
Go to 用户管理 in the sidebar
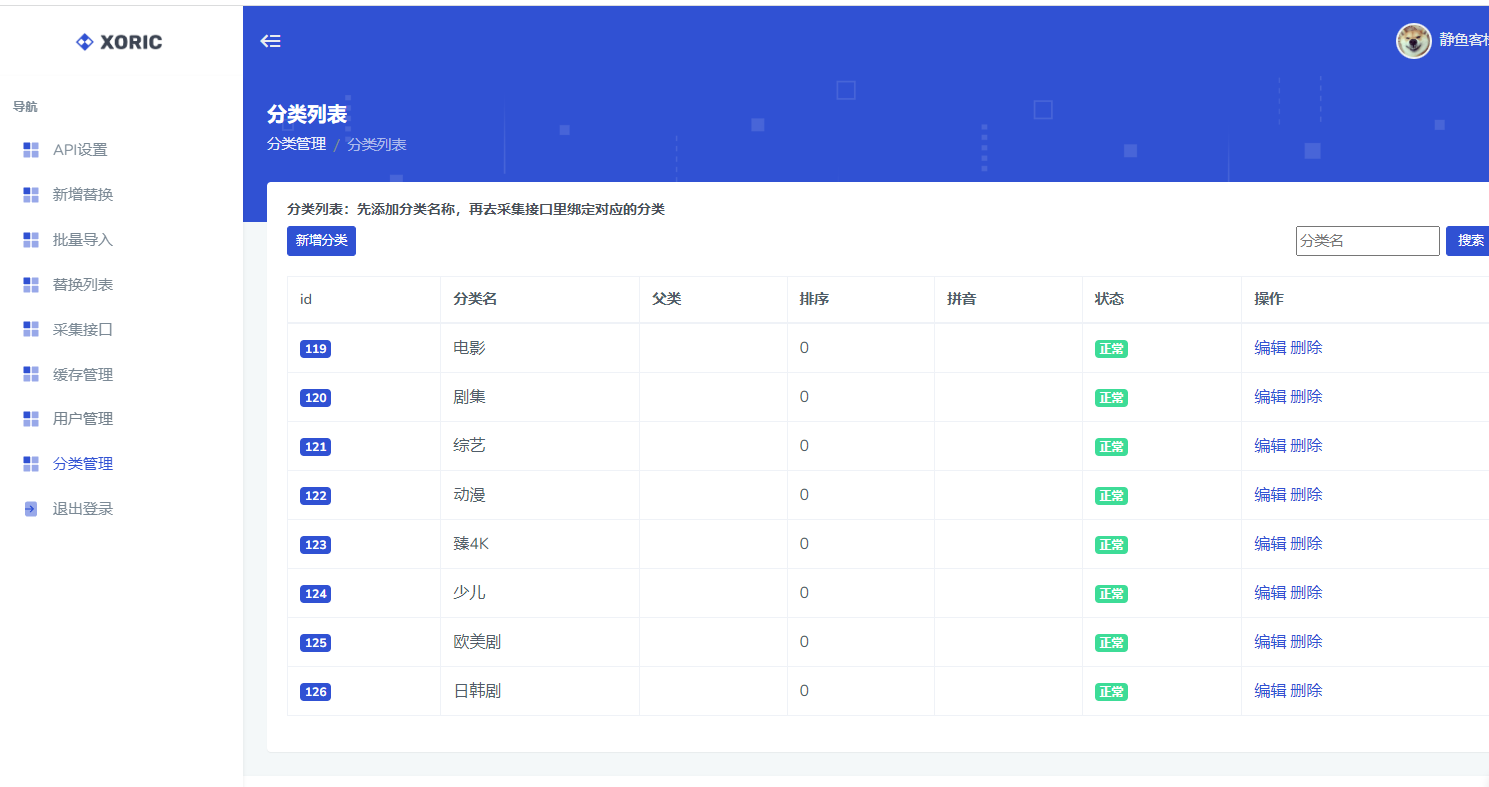coord(83,419)
